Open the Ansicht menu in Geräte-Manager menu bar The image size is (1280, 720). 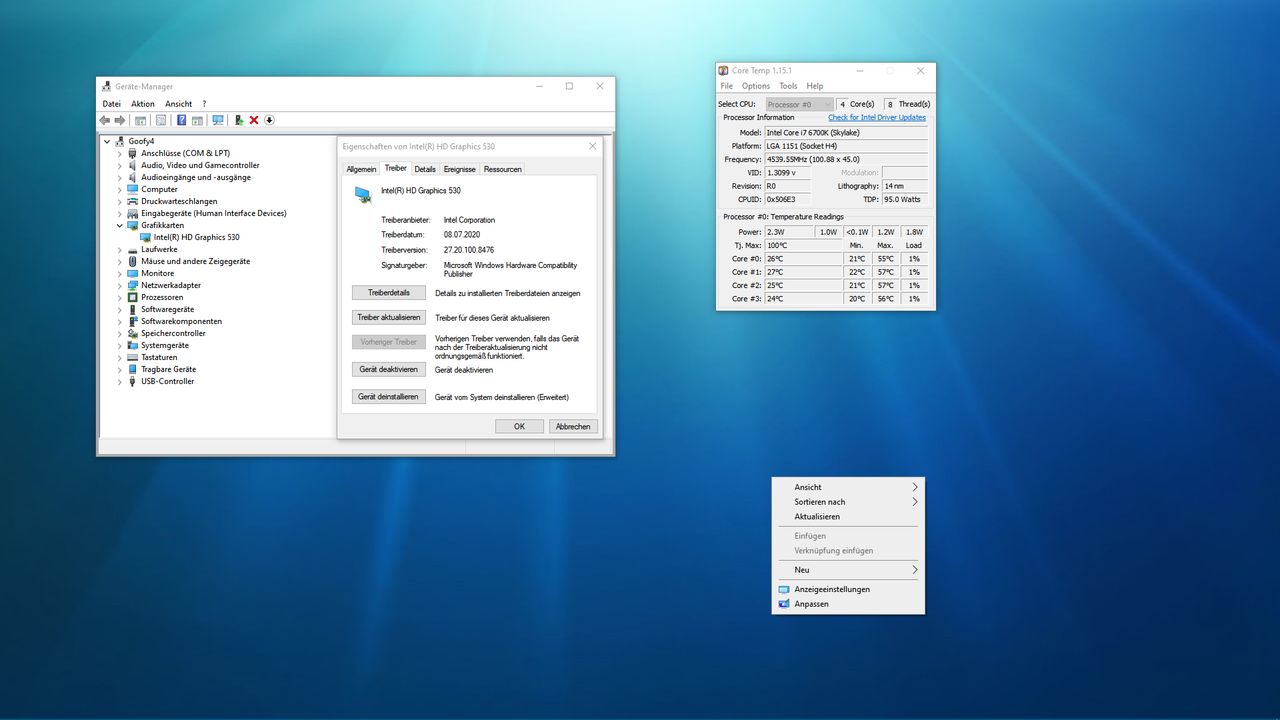179,104
